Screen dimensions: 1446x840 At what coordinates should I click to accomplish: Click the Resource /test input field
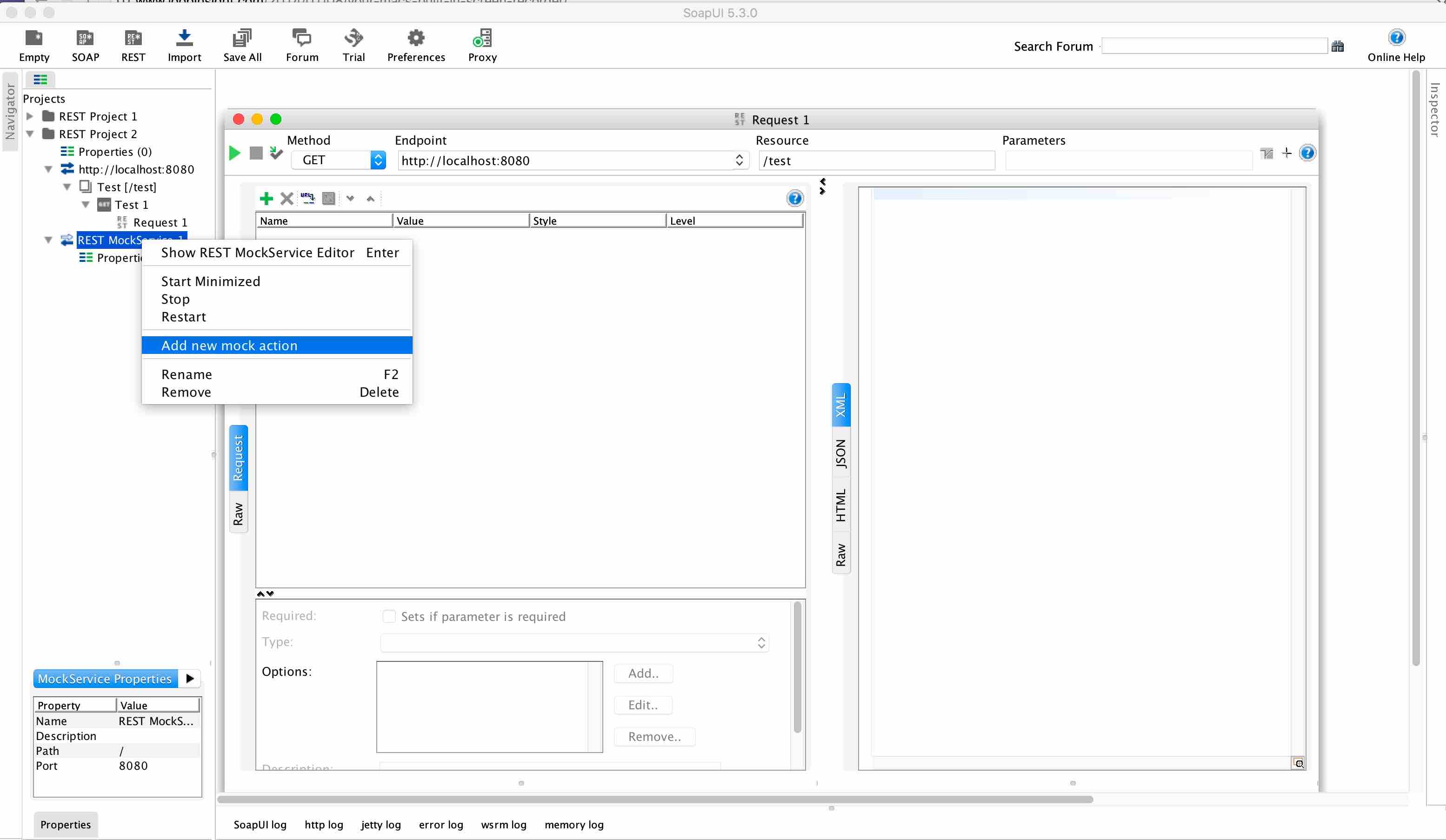point(877,160)
